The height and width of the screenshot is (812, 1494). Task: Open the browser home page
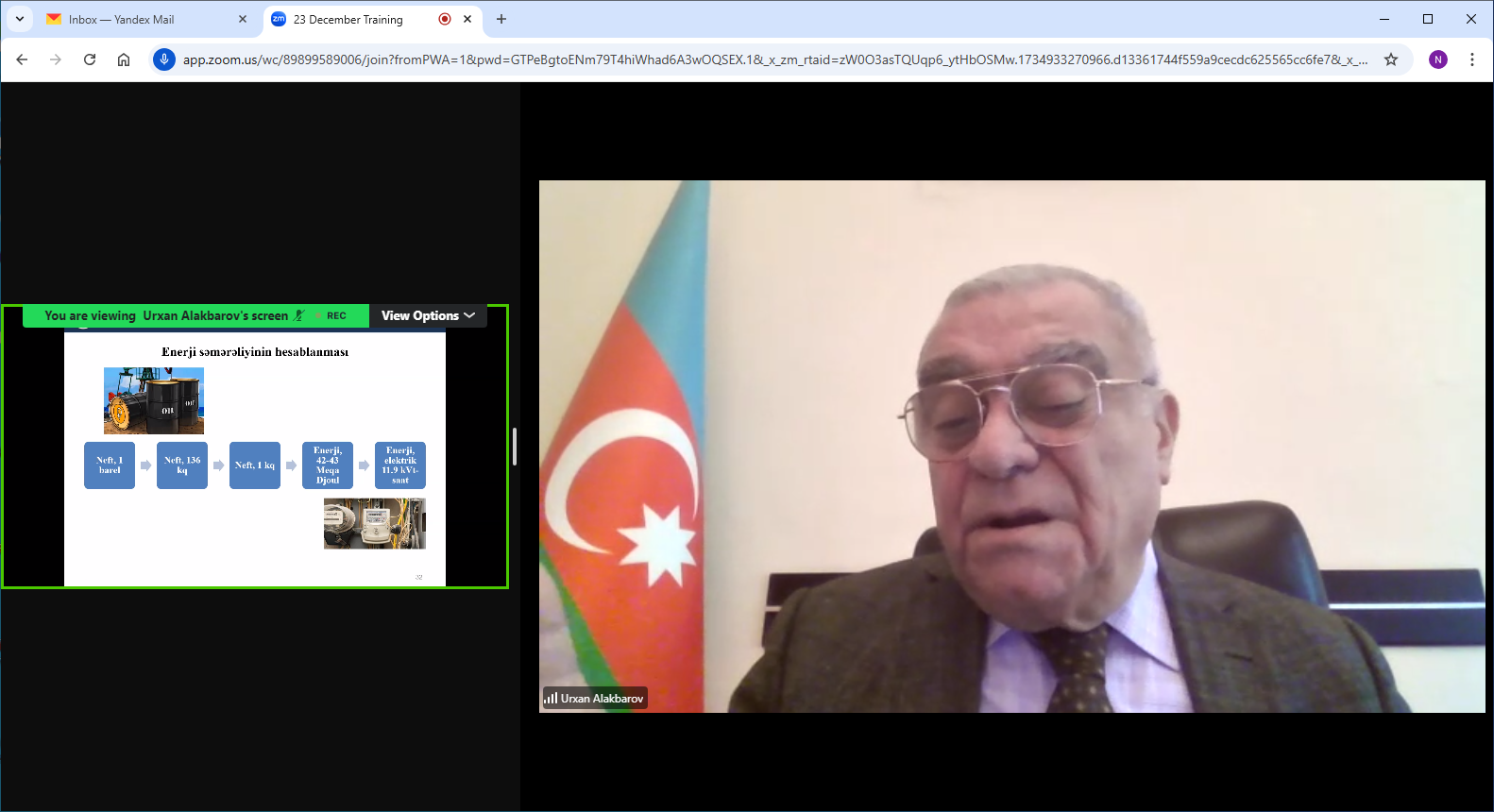point(124,59)
